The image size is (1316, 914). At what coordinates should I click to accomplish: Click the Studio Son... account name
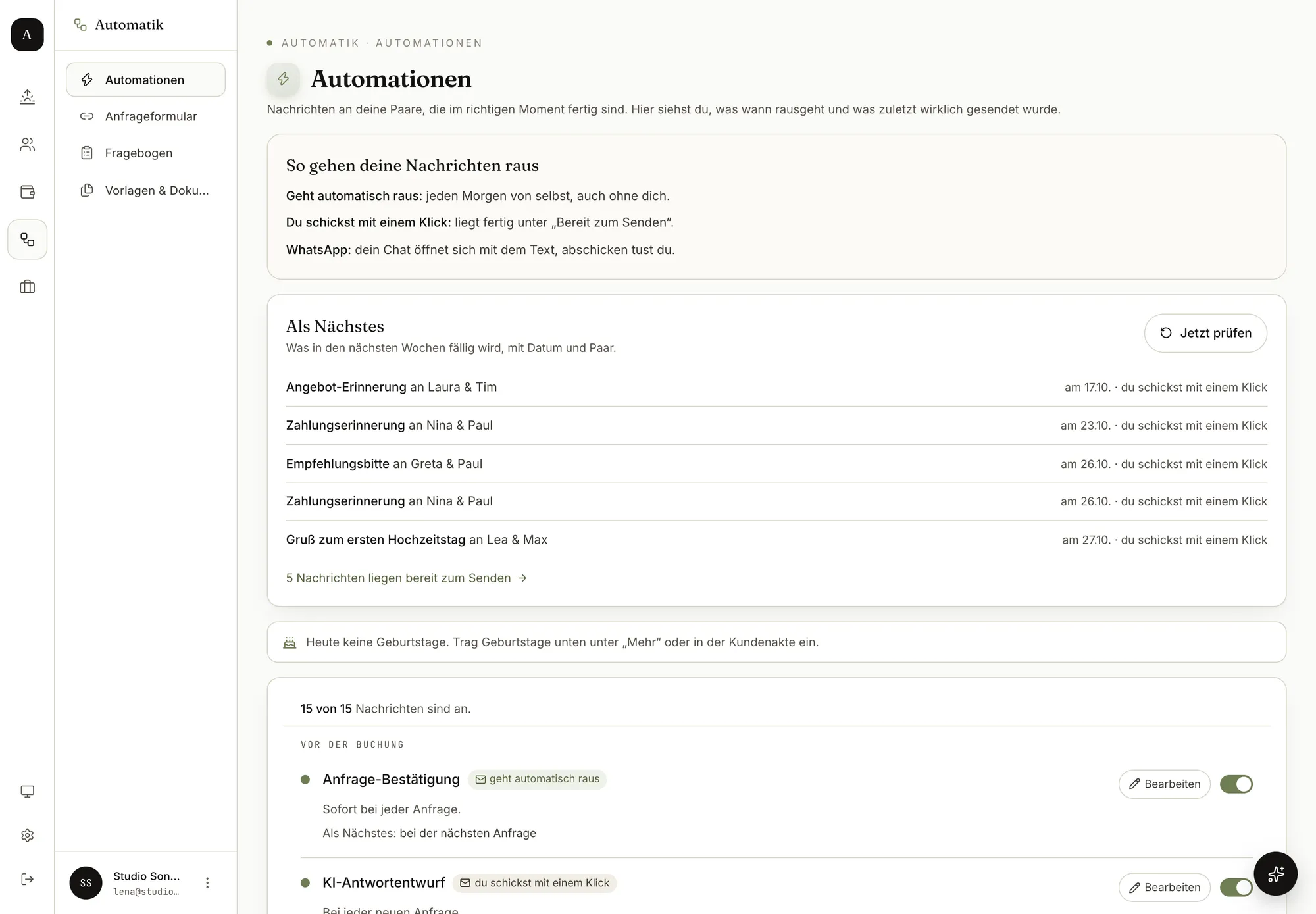(146, 876)
